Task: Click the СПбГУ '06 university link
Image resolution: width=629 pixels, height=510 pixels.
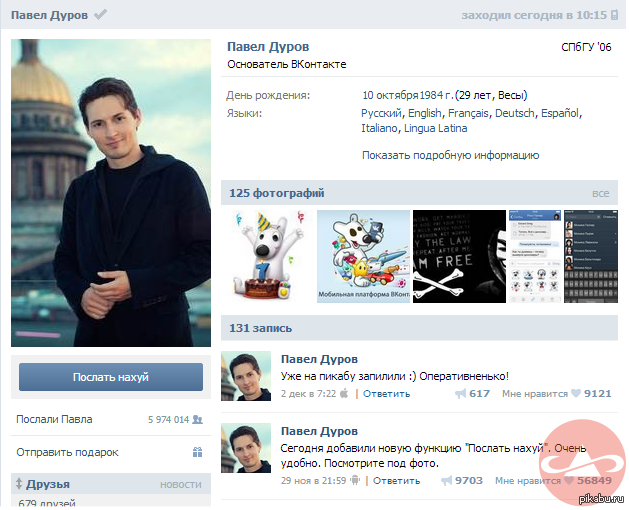Action: pos(587,47)
